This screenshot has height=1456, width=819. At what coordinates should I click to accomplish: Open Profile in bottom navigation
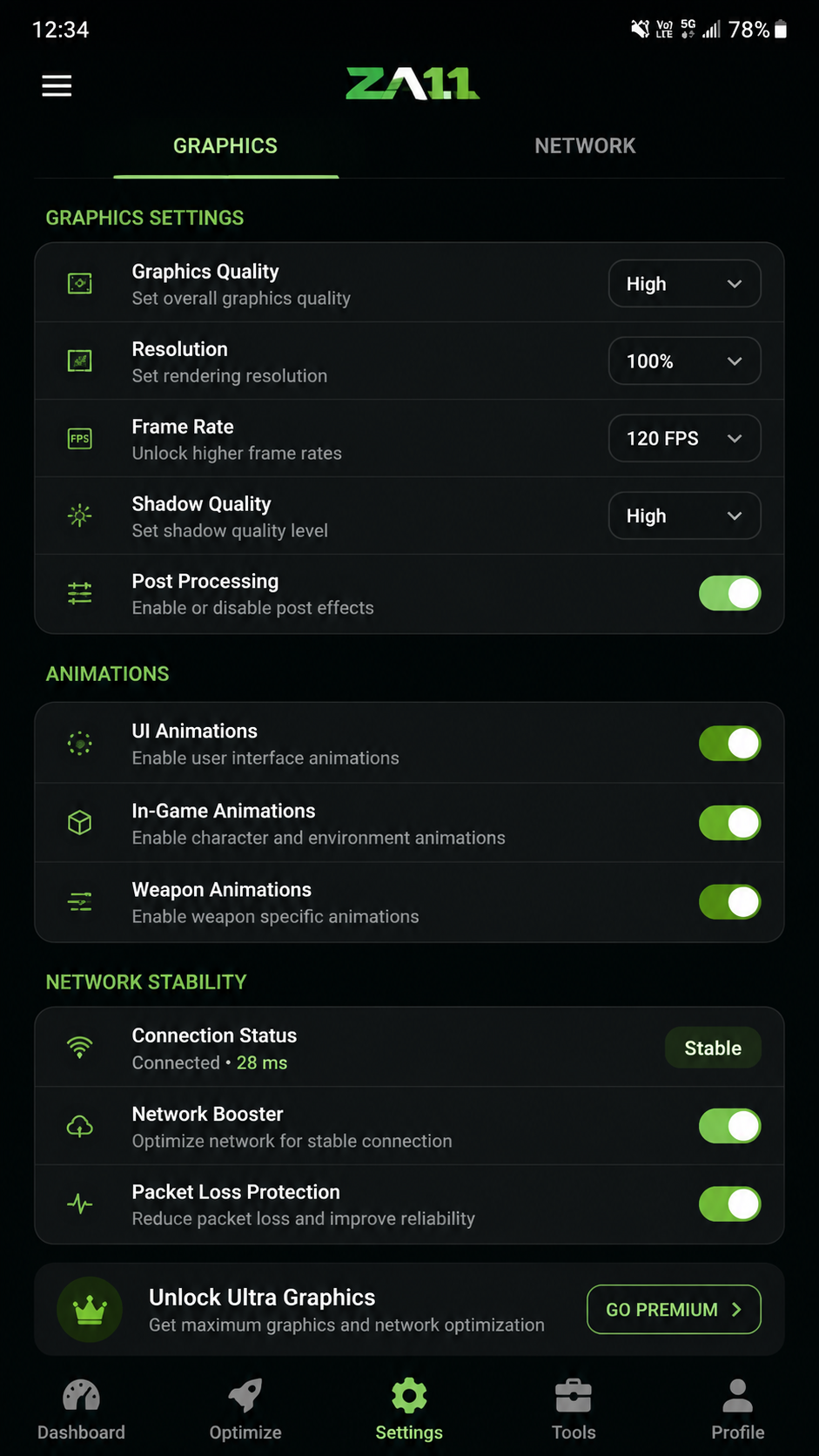(x=738, y=1410)
